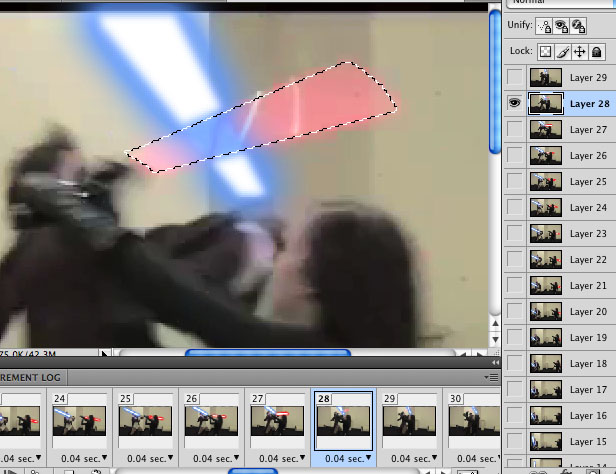Show Layer 27 visibility box
This screenshot has width=616, height=474.
515,129
